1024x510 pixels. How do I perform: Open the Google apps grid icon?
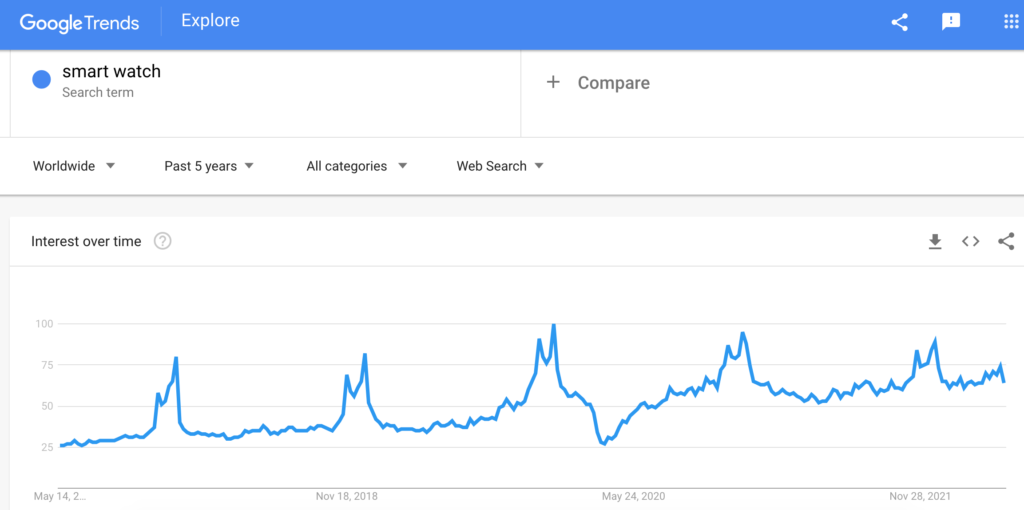point(1010,22)
